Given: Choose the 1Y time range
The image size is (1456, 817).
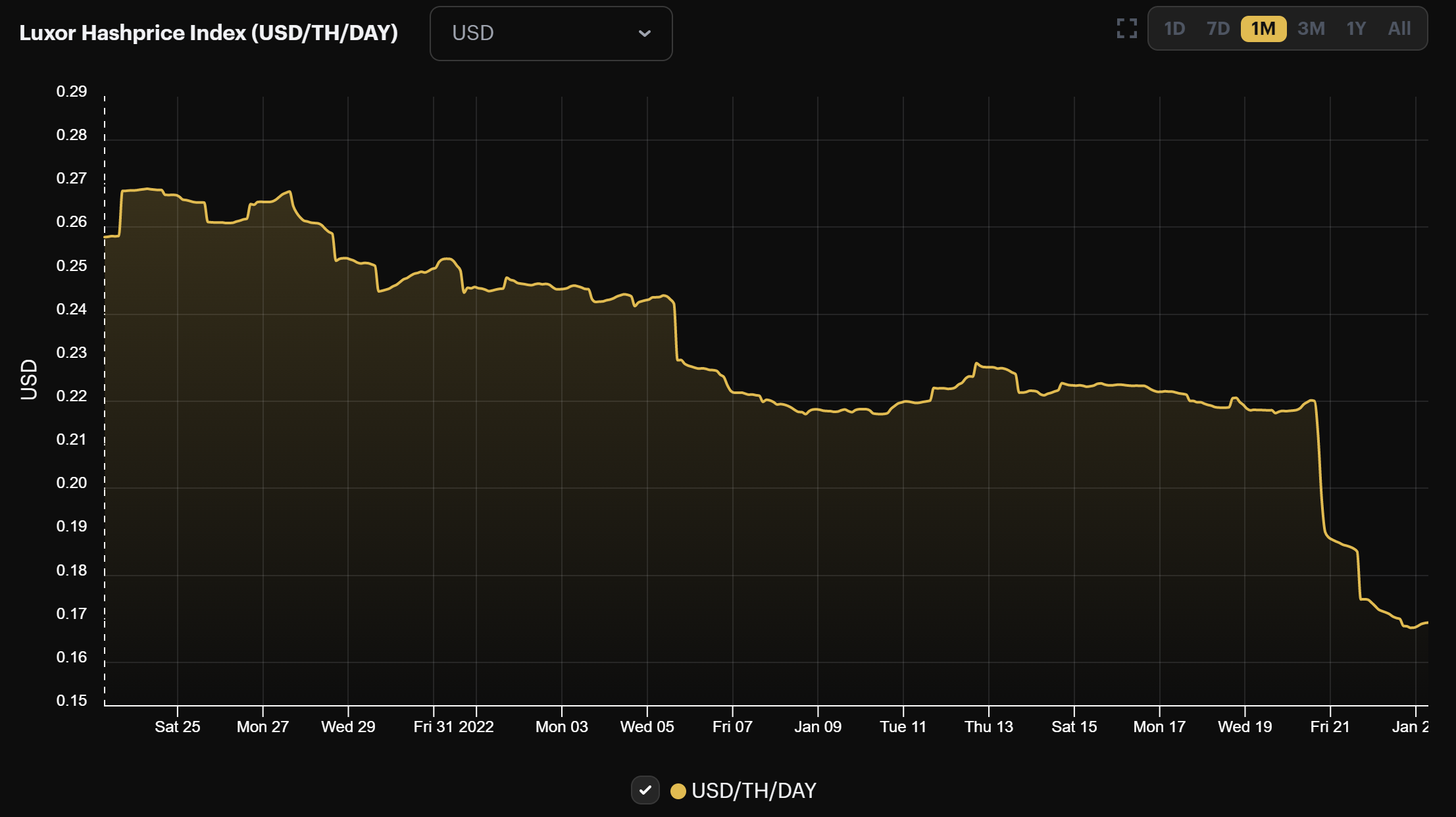Looking at the screenshot, I should coord(1356,29).
